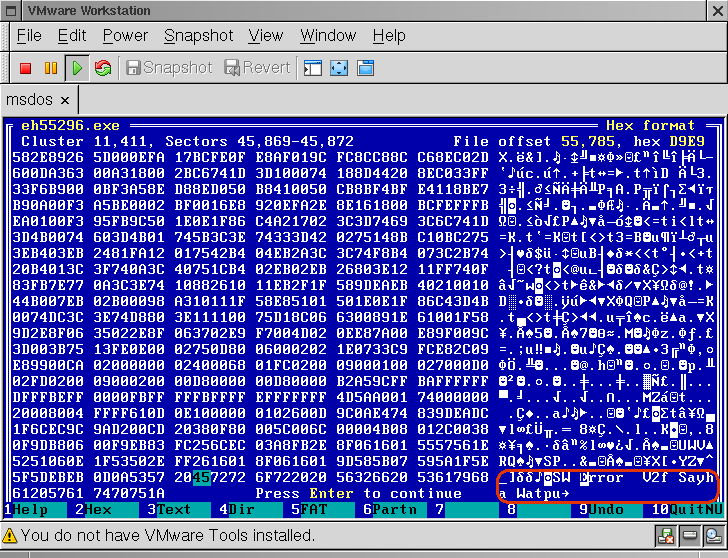Click hex value E89900CA
728x558 pixels.
pos(48,365)
